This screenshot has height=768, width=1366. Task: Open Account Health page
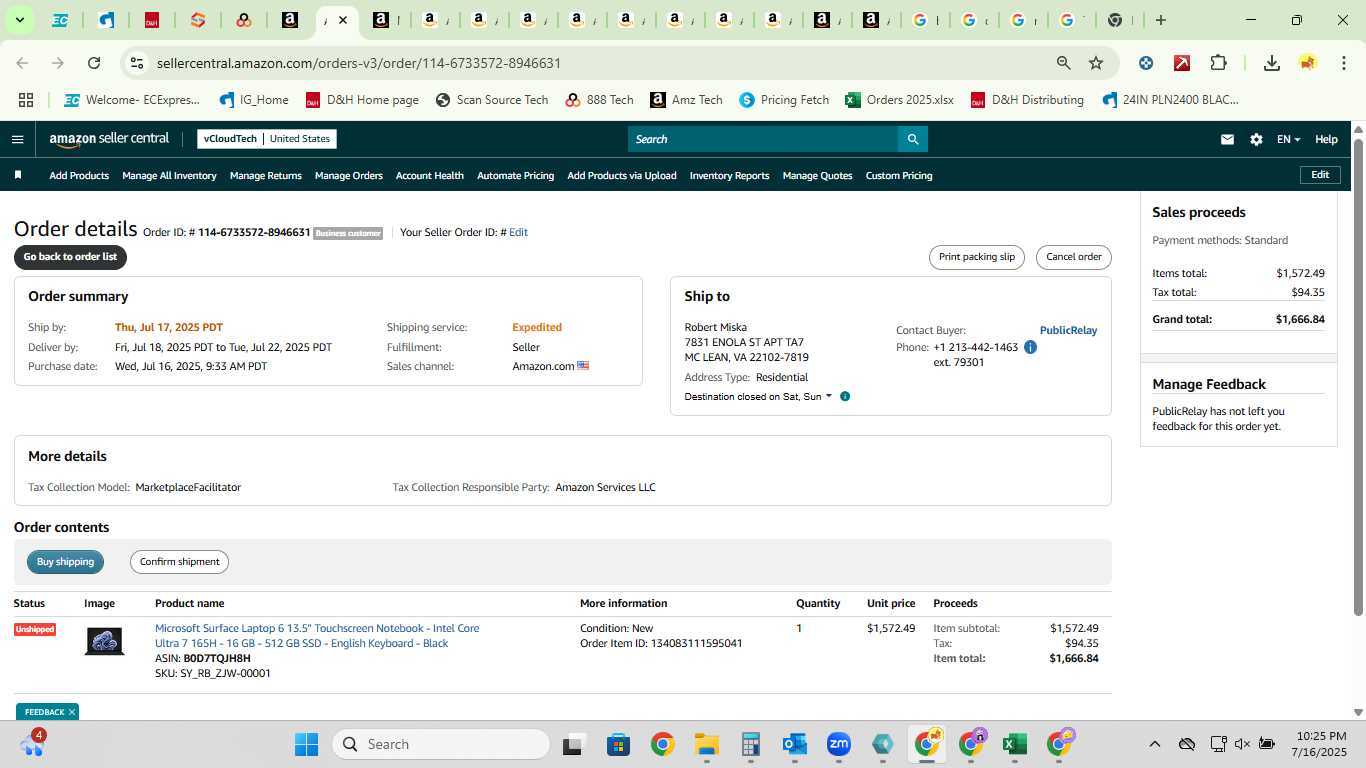(x=430, y=175)
